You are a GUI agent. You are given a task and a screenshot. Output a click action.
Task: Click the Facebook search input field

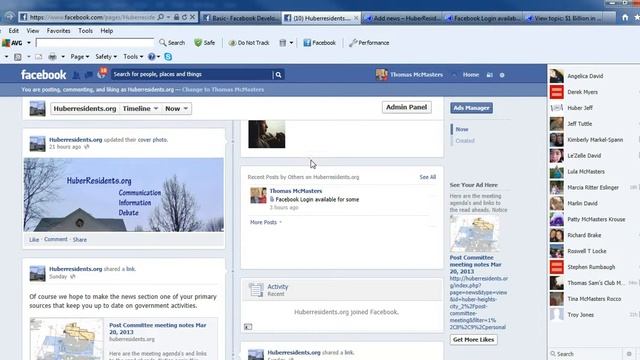point(191,74)
